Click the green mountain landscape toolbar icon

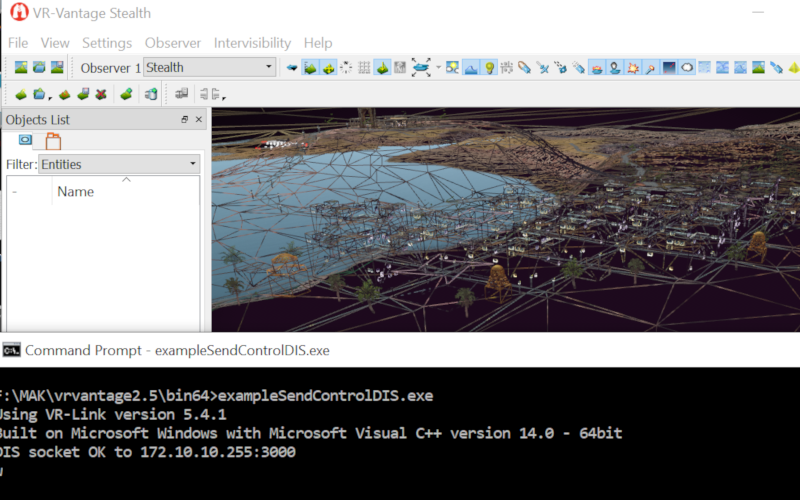[x=759, y=67]
